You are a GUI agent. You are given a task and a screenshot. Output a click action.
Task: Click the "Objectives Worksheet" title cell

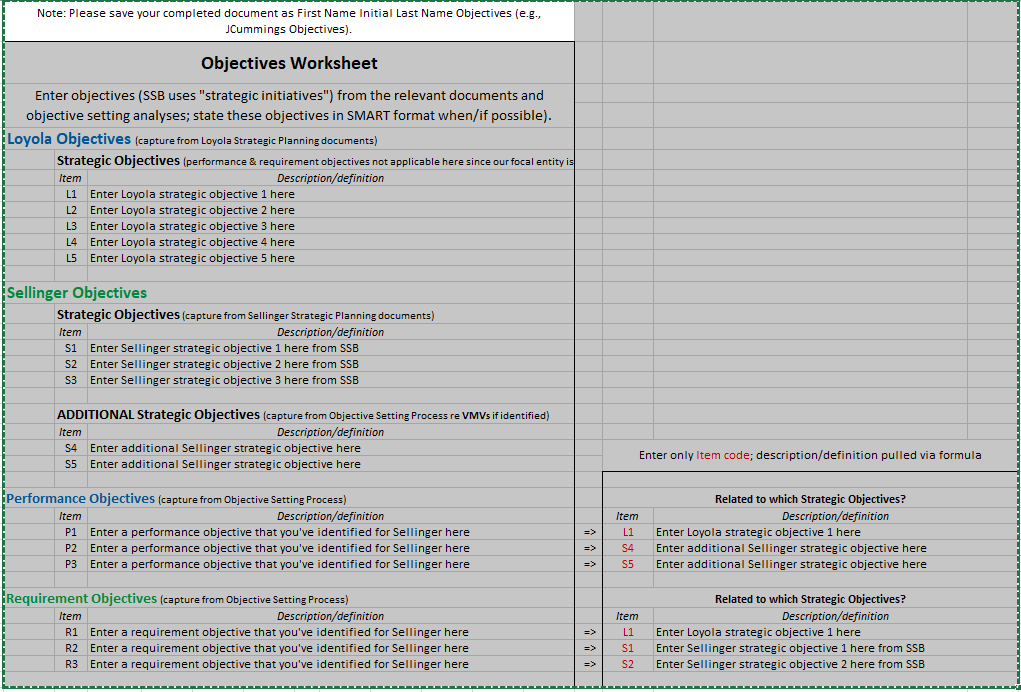coord(289,63)
